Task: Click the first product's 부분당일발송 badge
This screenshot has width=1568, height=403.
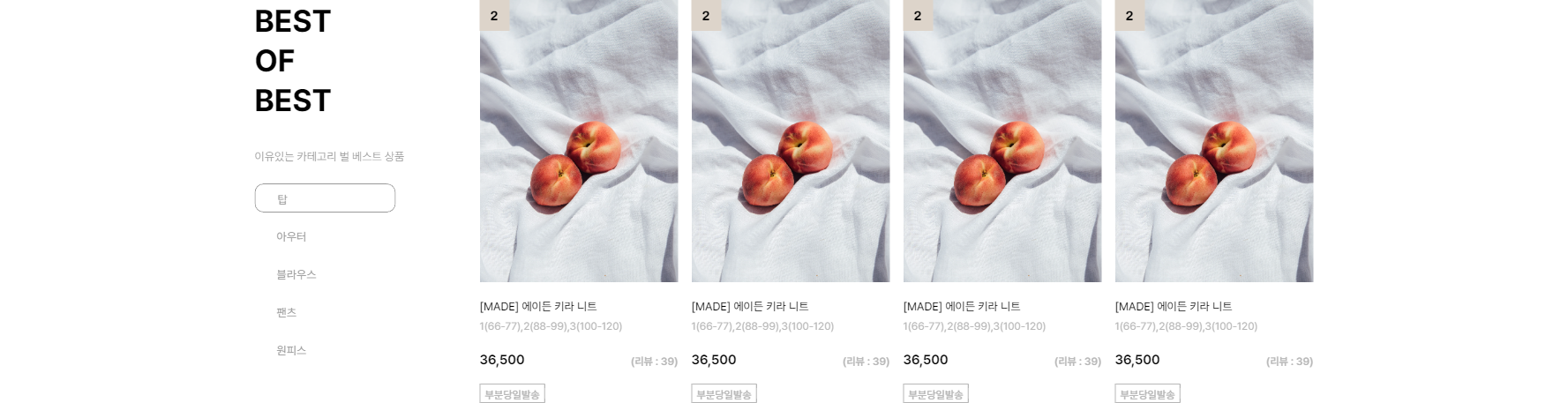Action: (x=512, y=394)
